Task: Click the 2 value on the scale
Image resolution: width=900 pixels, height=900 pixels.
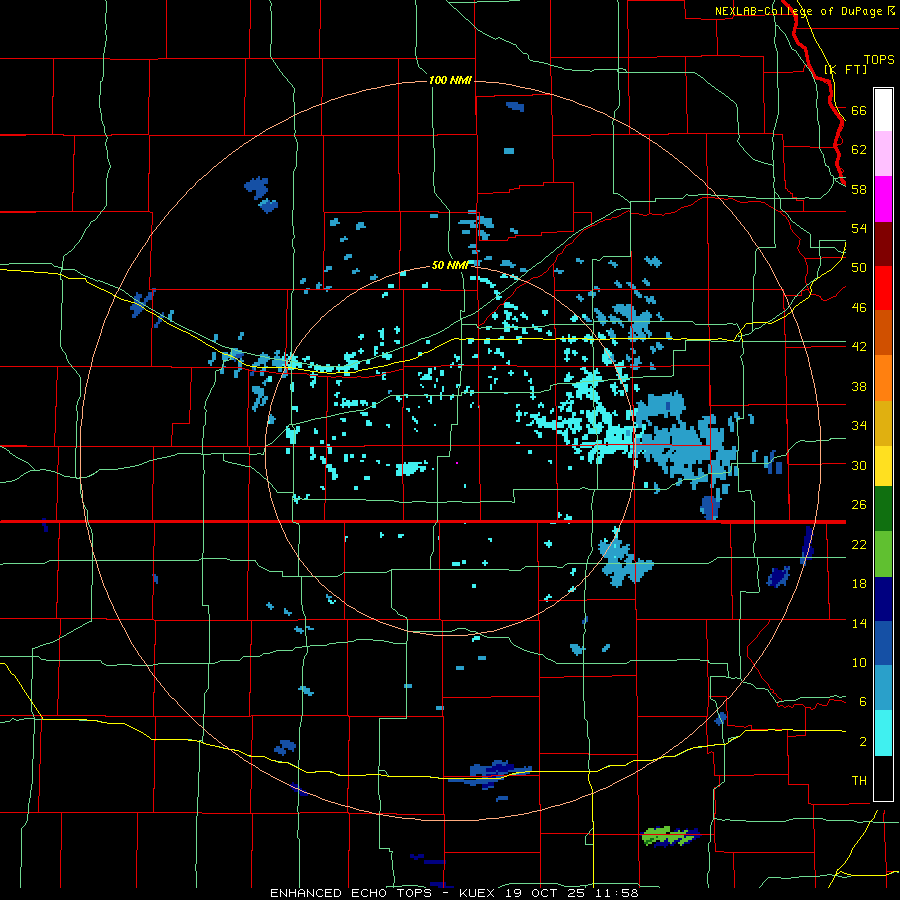Action: point(863,741)
